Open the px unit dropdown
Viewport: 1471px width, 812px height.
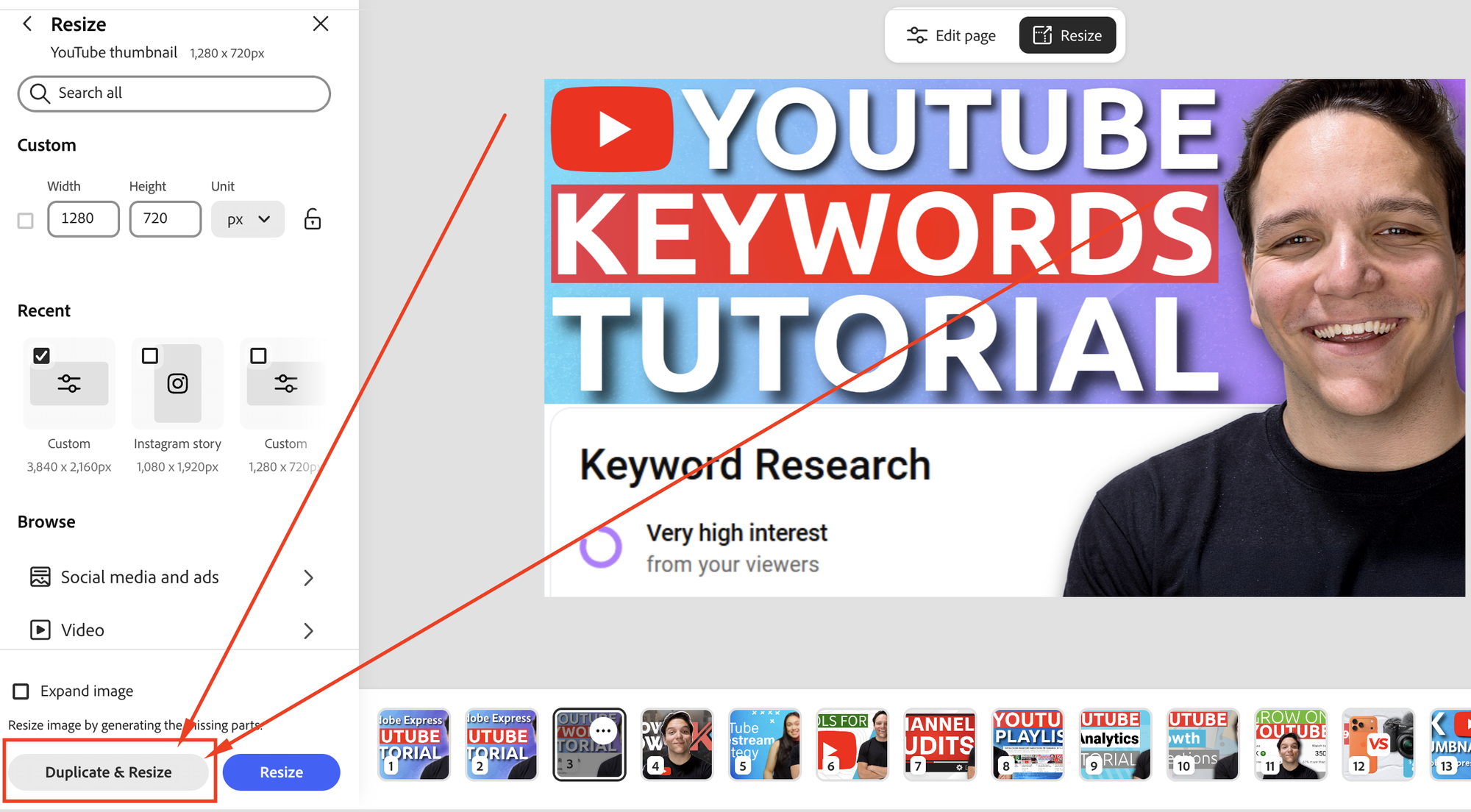[248, 219]
